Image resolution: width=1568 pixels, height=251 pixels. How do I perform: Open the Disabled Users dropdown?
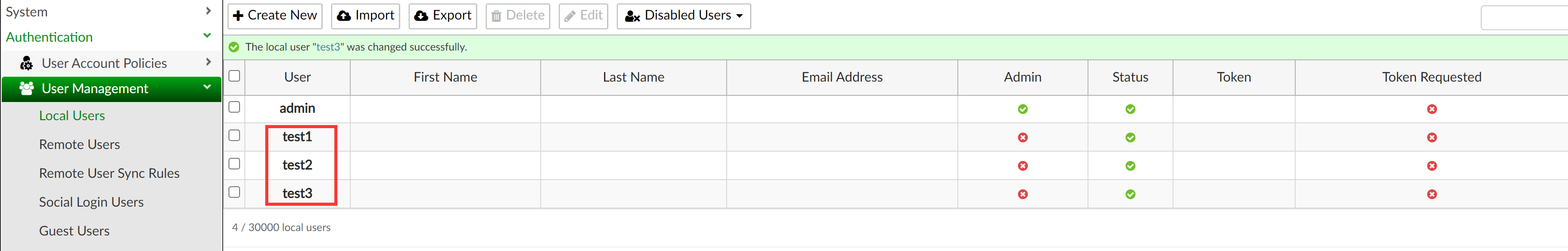point(683,16)
